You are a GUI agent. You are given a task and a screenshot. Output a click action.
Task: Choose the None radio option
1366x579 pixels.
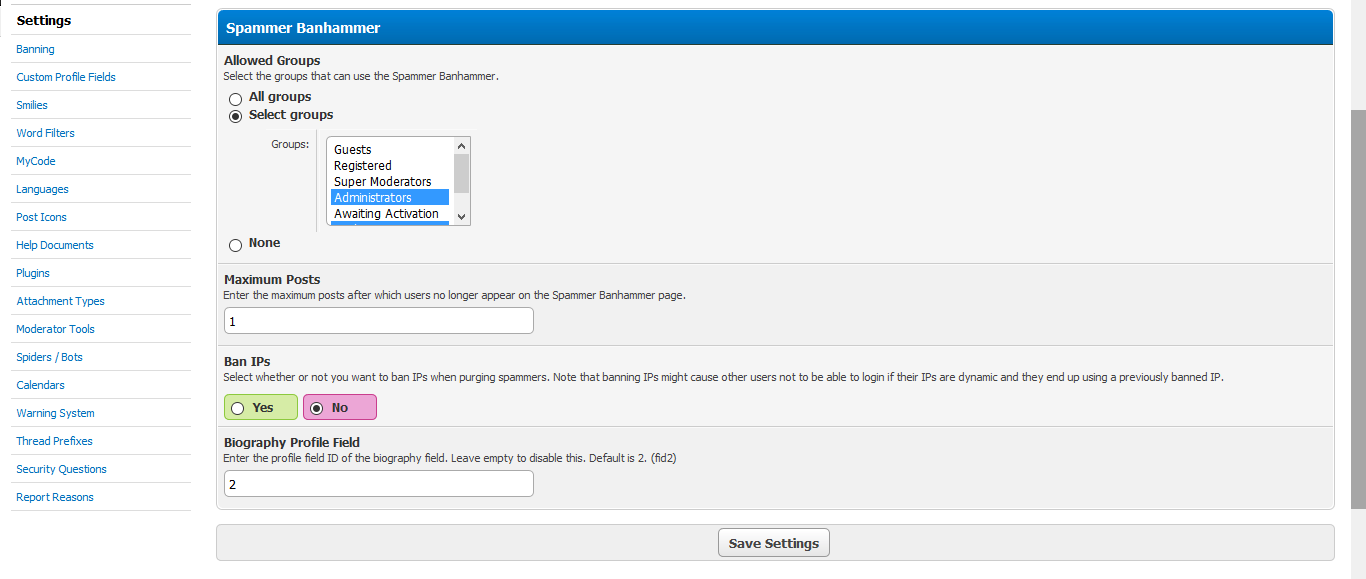click(236, 244)
